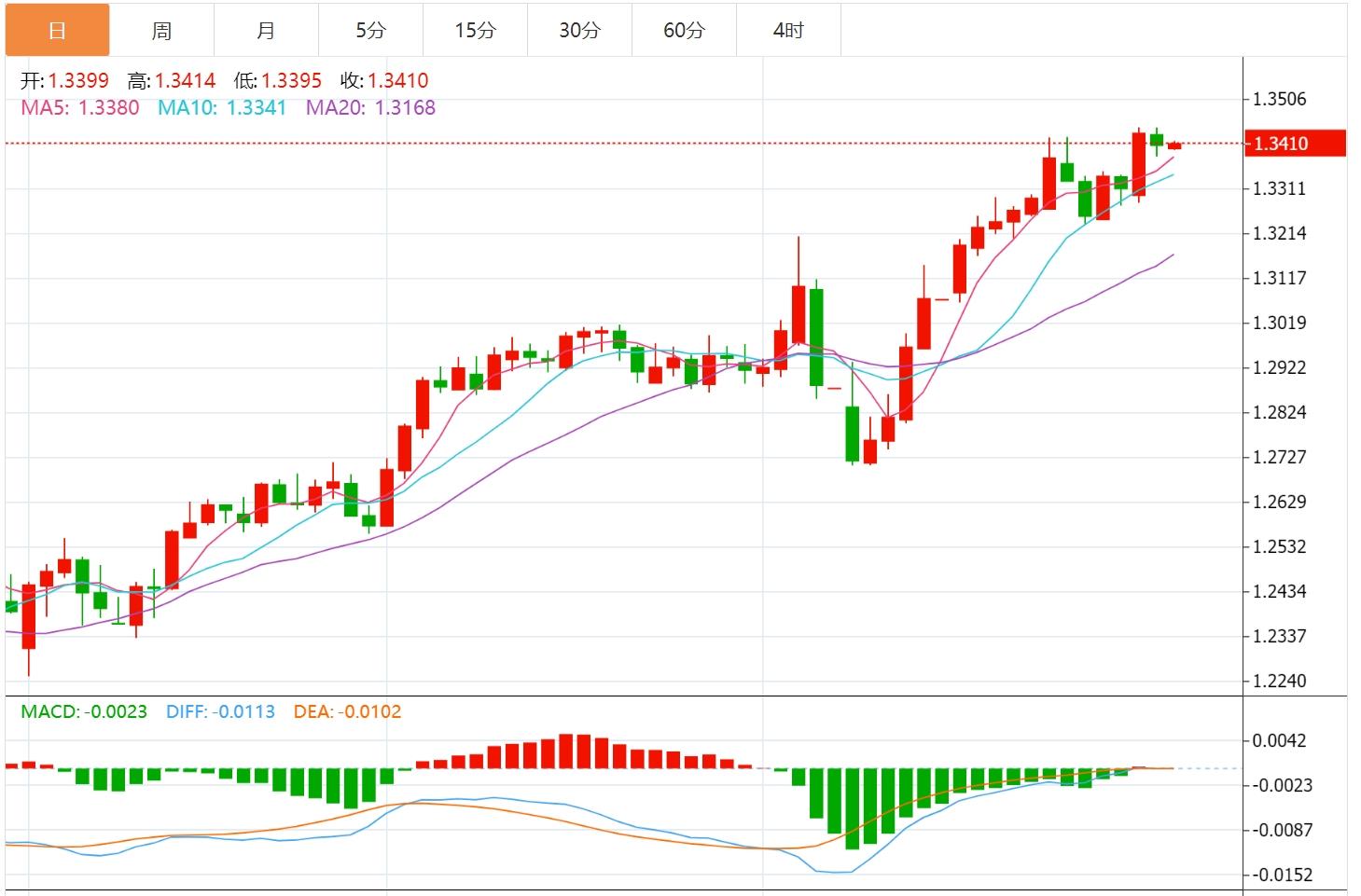The height and width of the screenshot is (896, 1361).
Task: Click the high price 高 1.3414 value
Action: tap(185, 81)
